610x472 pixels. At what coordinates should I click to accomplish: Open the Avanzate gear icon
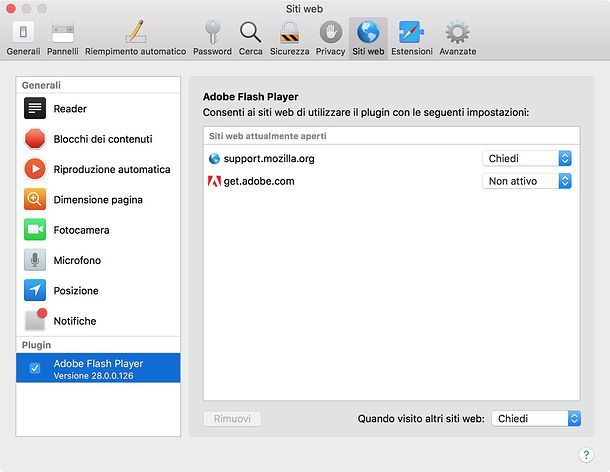pos(458,32)
